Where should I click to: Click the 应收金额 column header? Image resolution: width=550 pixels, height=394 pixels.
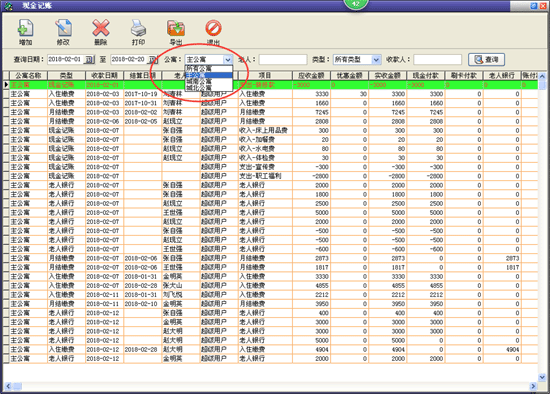pos(311,75)
